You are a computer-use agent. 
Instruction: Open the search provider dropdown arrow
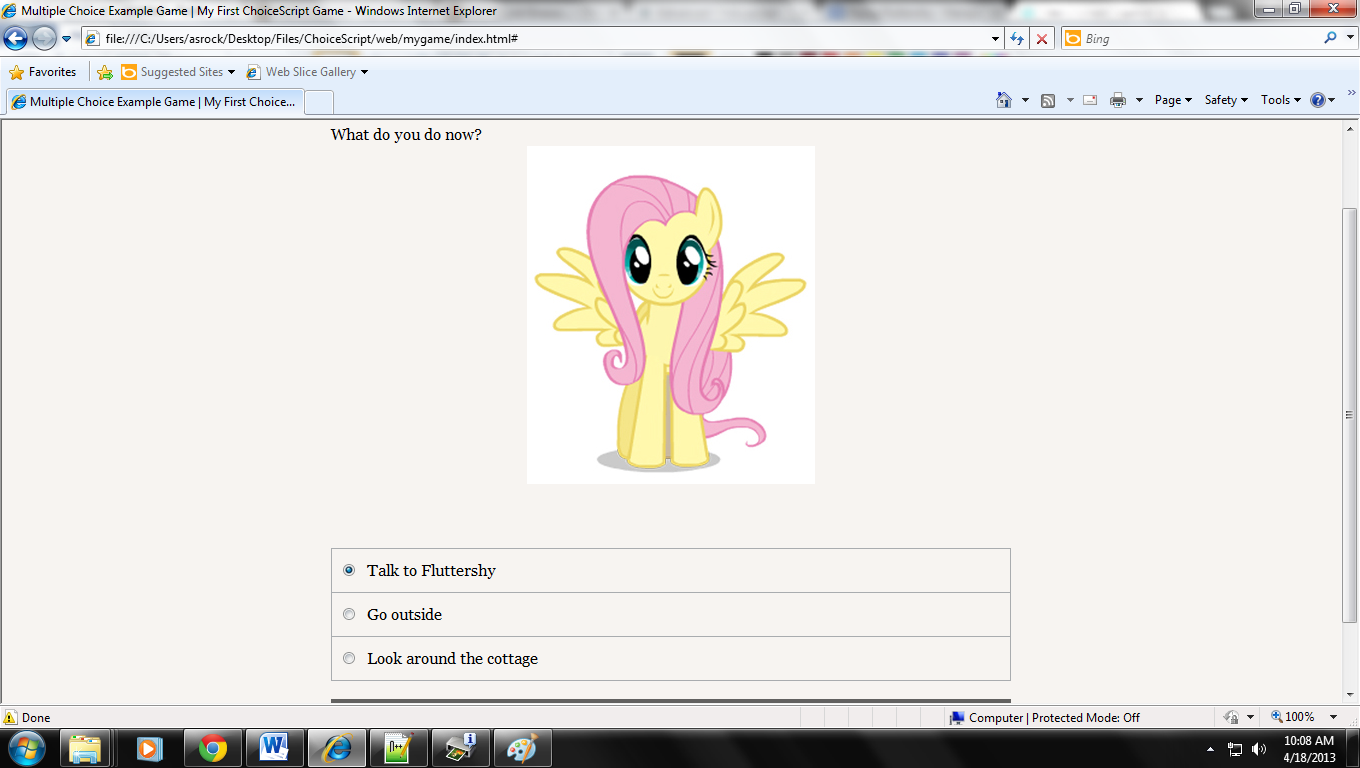[x=1348, y=39]
